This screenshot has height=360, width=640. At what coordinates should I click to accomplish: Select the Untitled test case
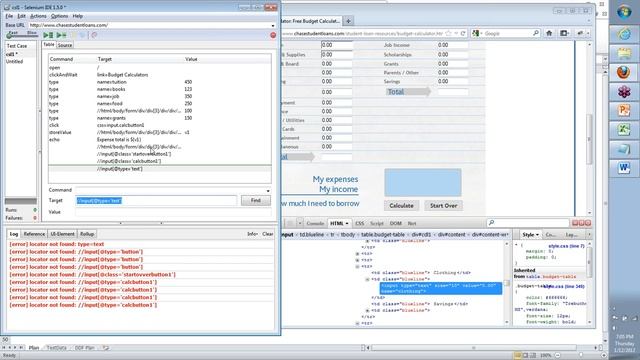[14, 62]
